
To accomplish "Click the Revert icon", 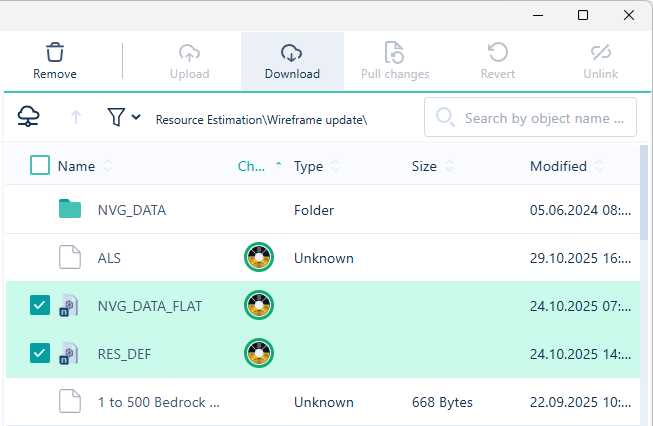I will pyautogui.click(x=497, y=52).
